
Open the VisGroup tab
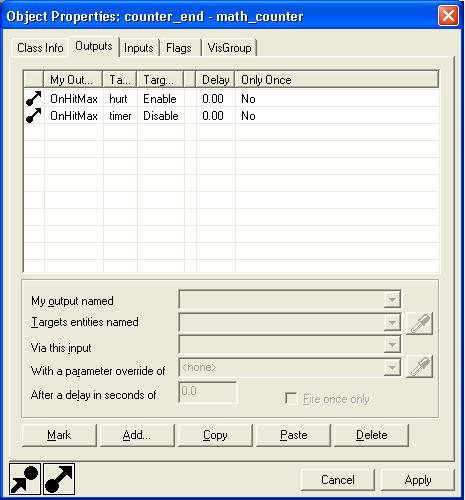click(229, 48)
